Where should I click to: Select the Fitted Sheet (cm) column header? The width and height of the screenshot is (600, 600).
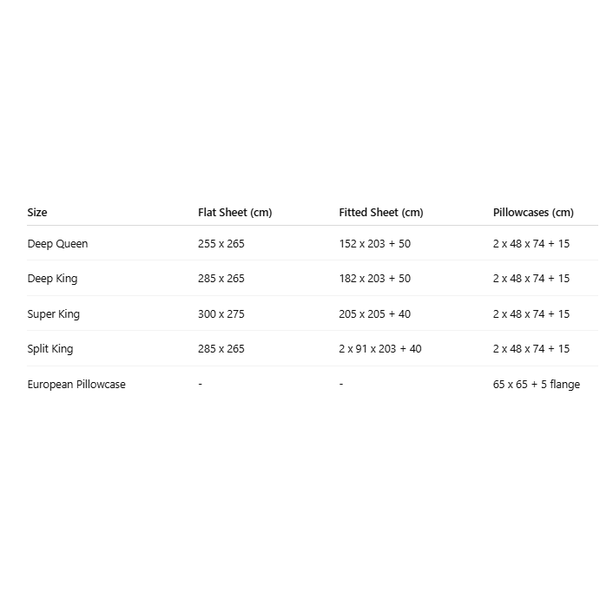tap(381, 212)
